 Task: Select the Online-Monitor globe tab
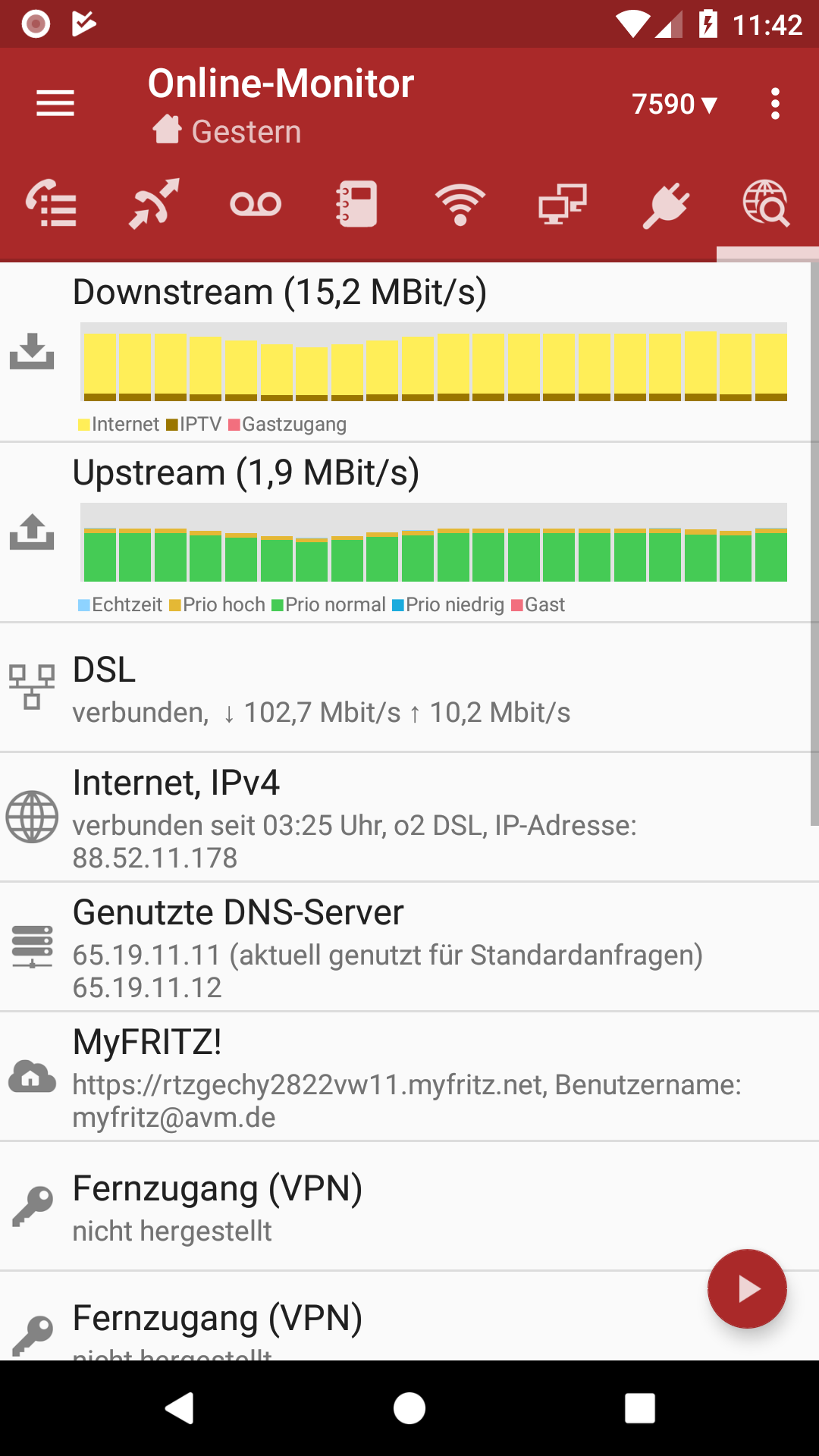(x=766, y=203)
